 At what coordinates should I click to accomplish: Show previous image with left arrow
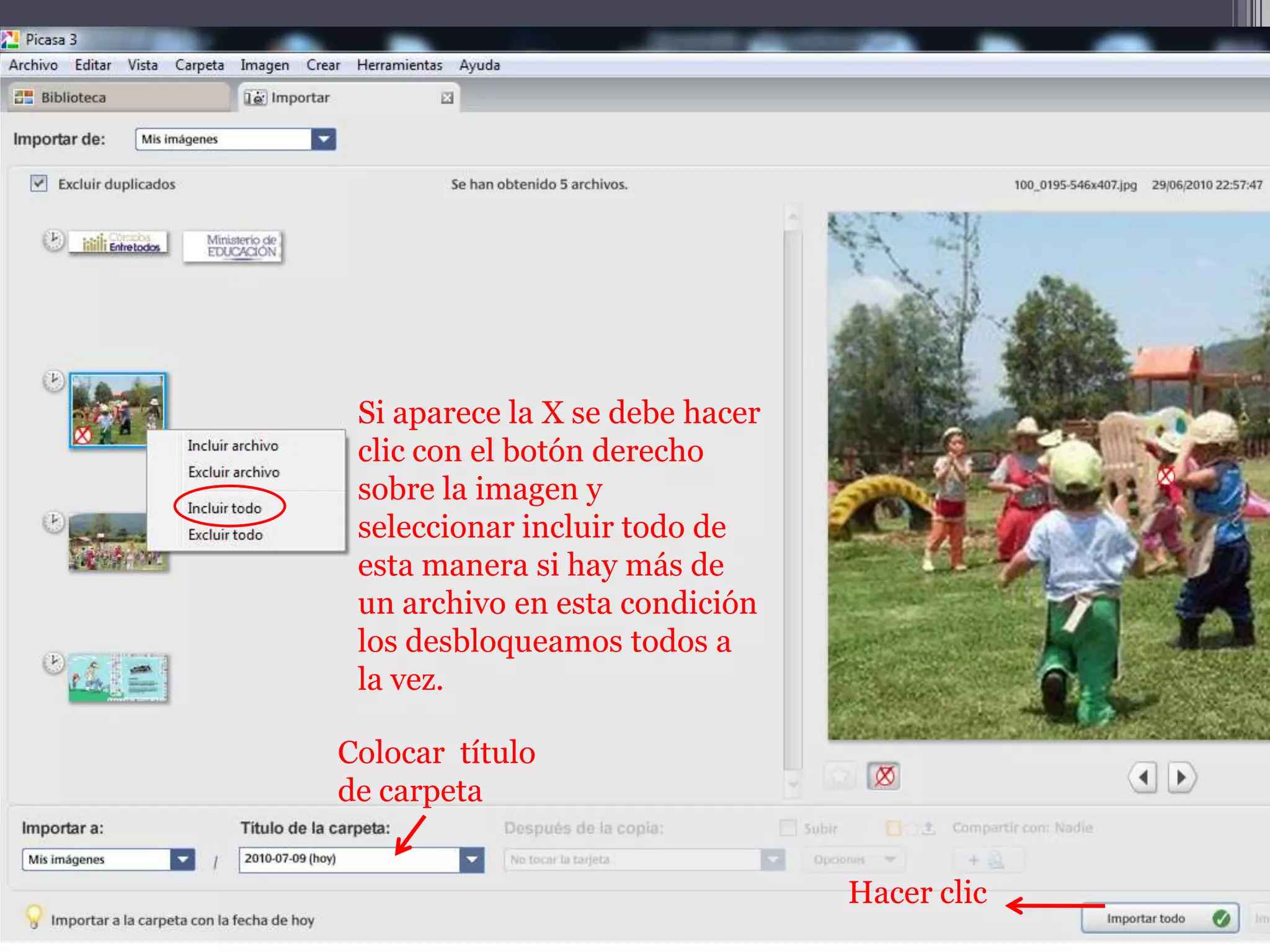[1143, 777]
